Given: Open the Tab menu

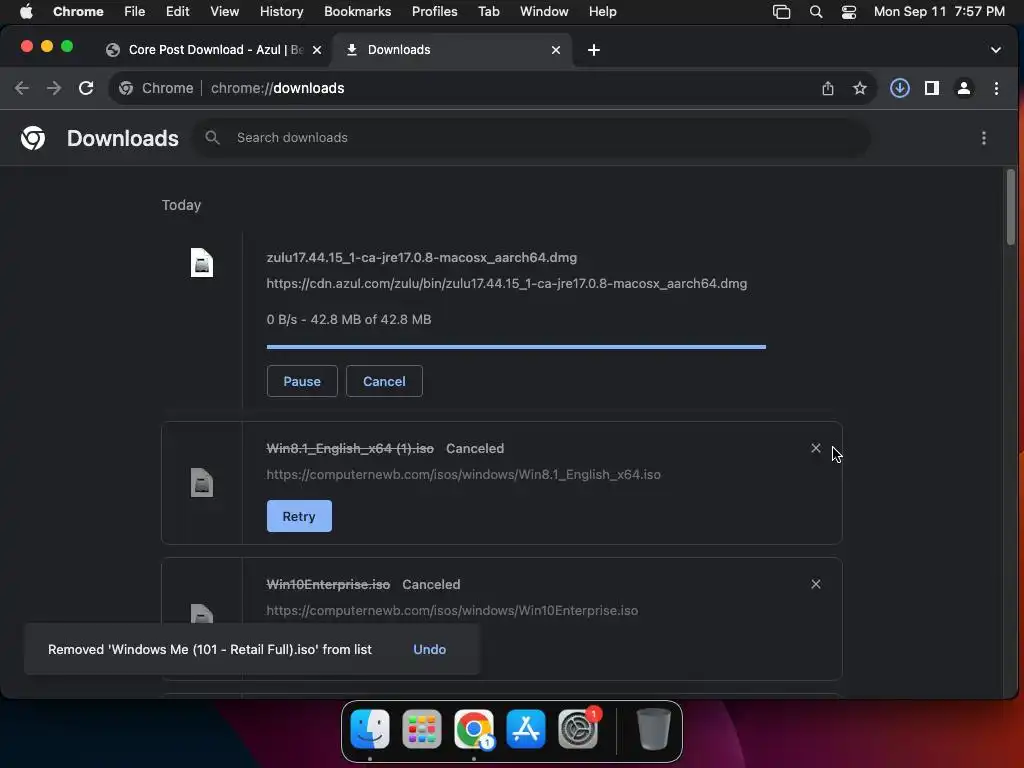Looking at the screenshot, I should click(x=488, y=11).
